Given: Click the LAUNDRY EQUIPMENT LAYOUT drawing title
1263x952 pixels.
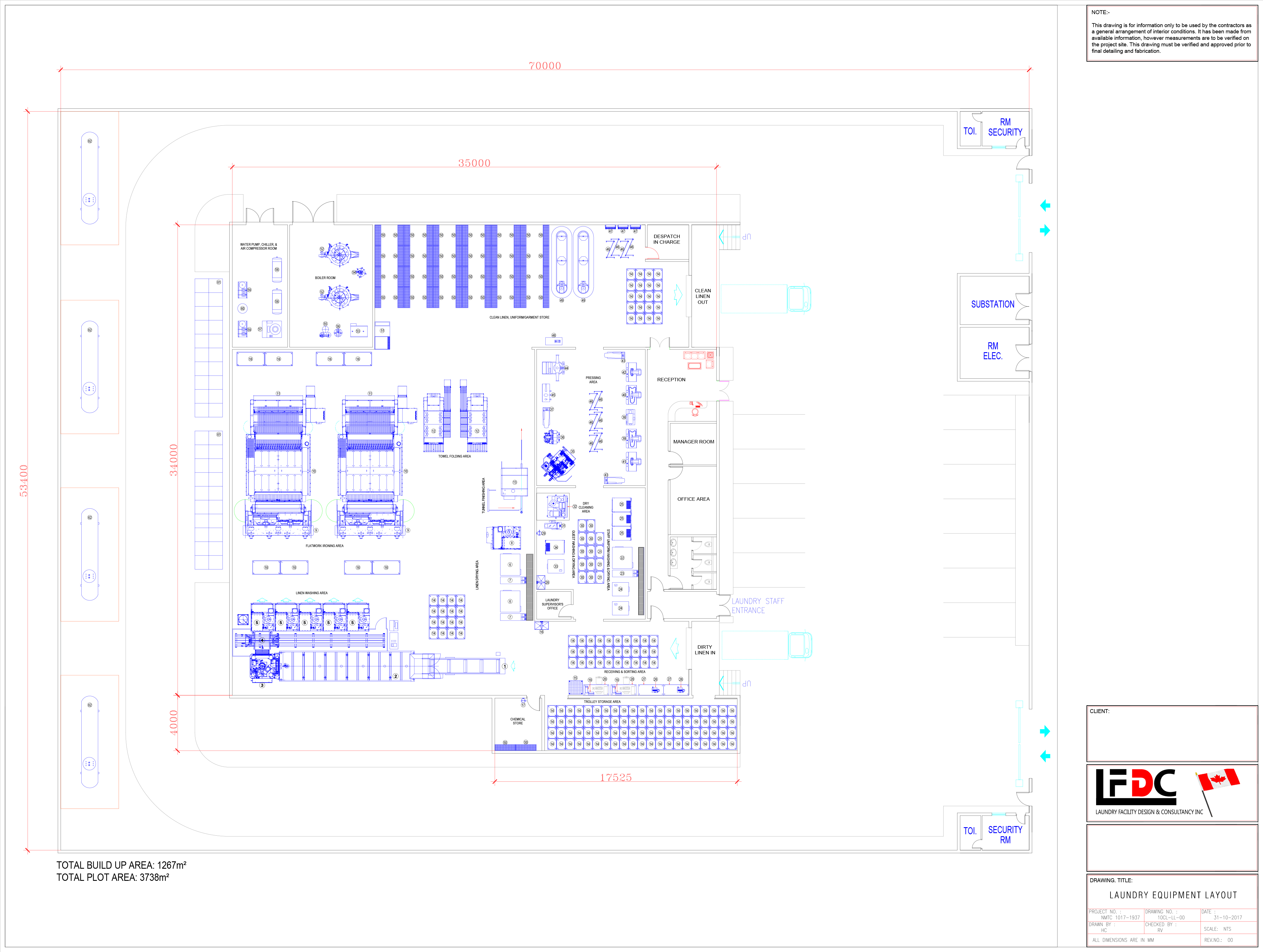Looking at the screenshot, I should tap(1173, 895).
